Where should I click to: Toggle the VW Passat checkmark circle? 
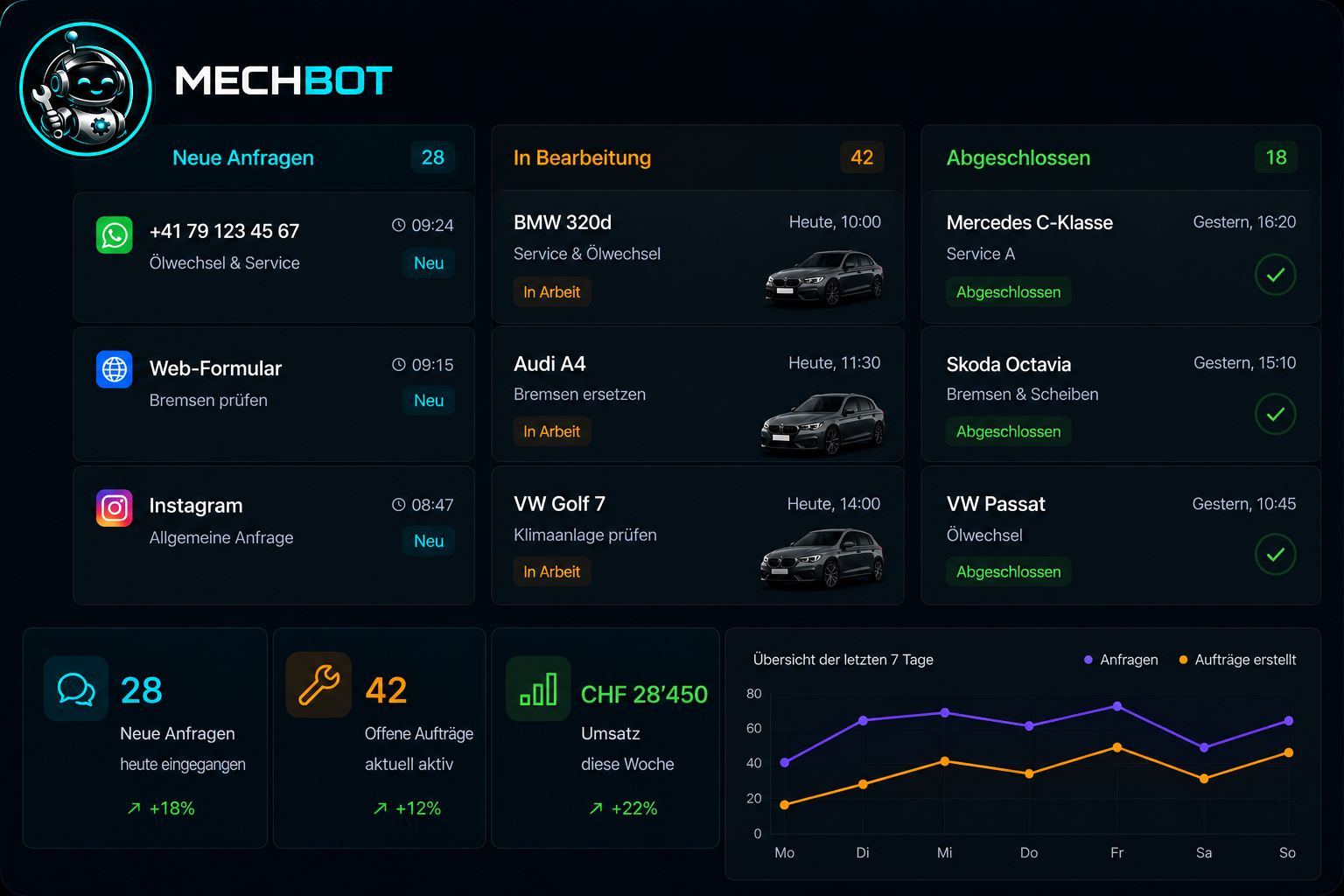(1275, 554)
